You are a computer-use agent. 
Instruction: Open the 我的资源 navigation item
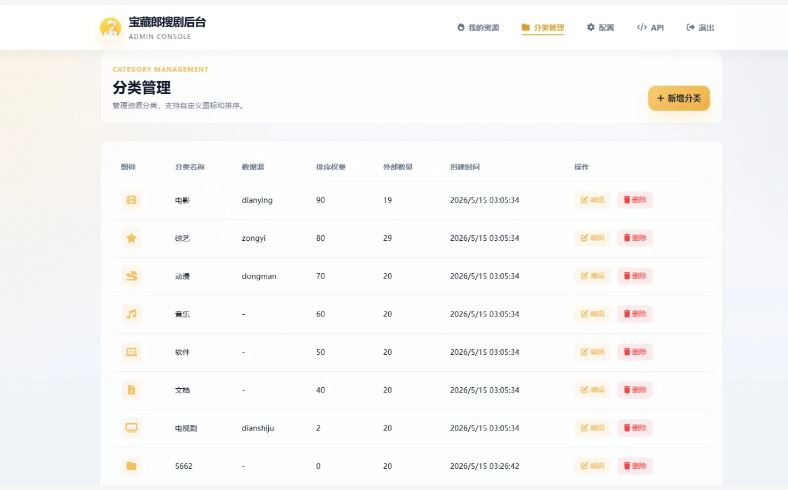point(478,27)
